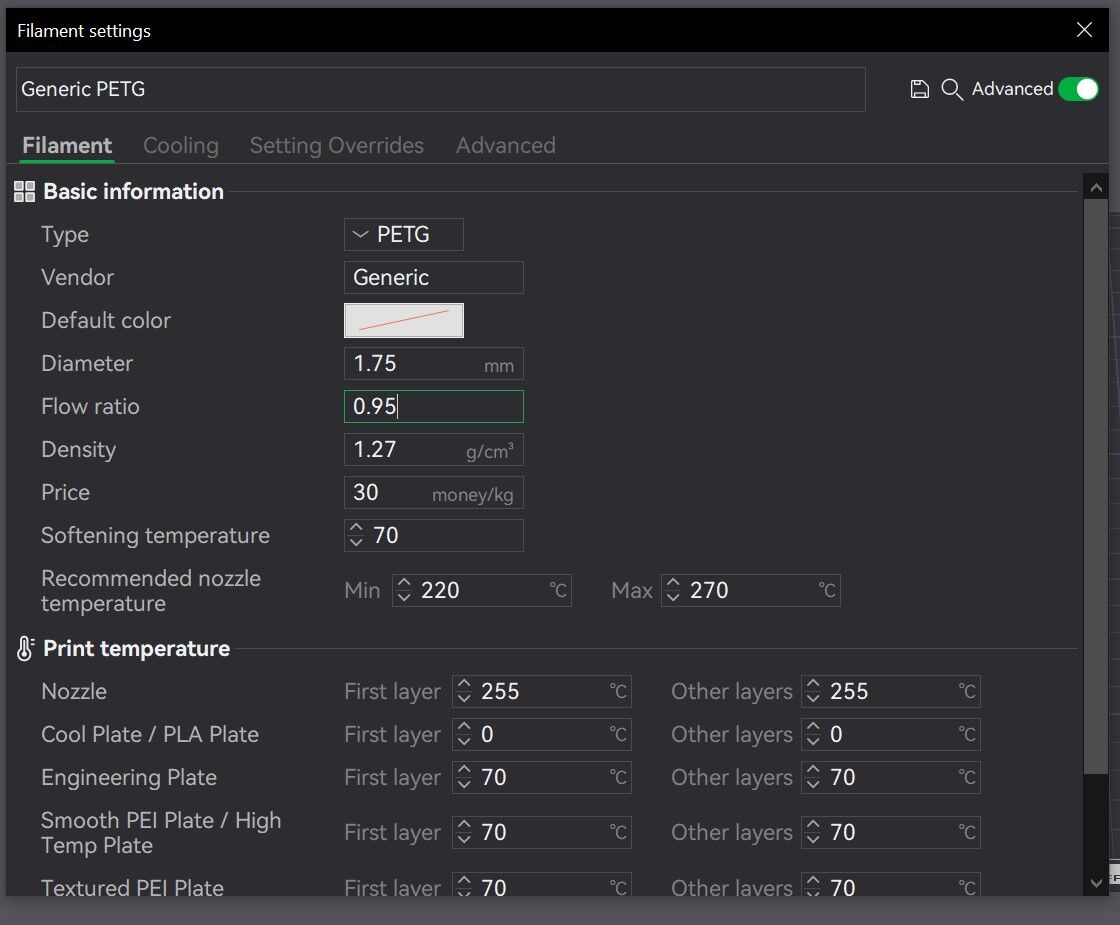Click the vertical scrollbar thumb
This screenshot has height=925, width=1120.
(x=1096, y=486)
